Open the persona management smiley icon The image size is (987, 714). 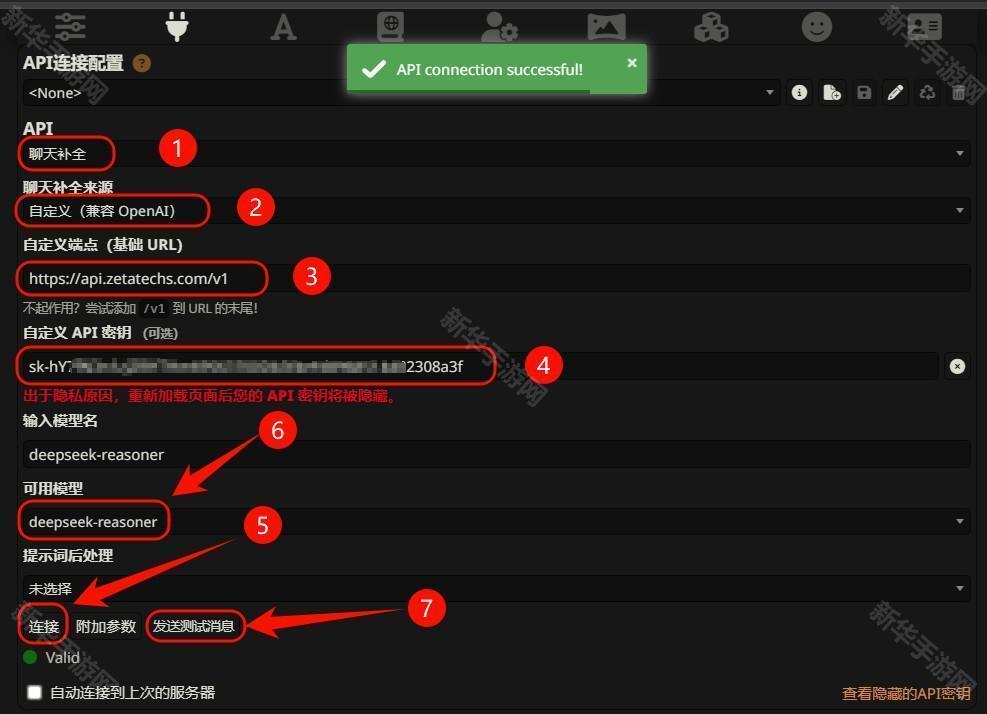click(816, 27)
